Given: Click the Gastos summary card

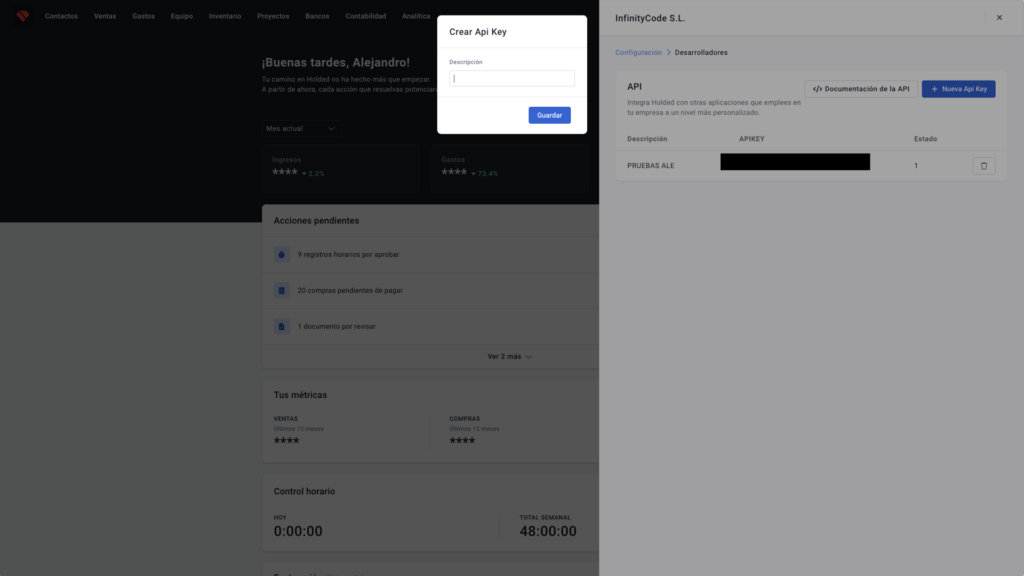Looking at the screenshot, I should pos(509,167).
